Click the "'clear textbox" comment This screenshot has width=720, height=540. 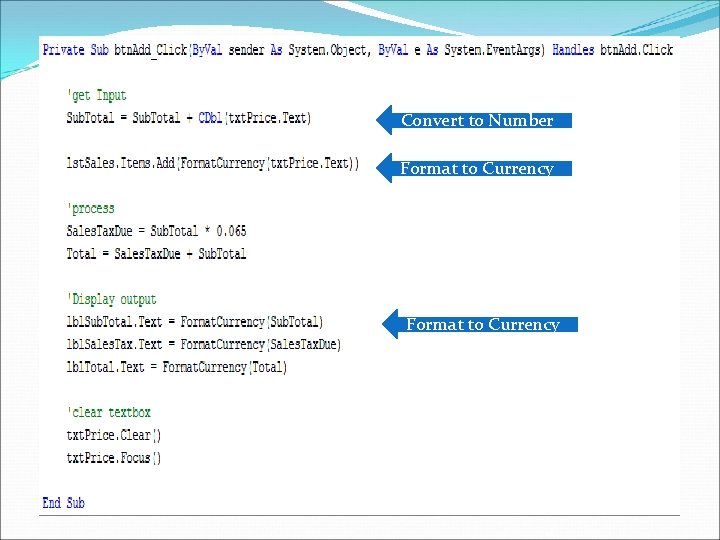tap(109, 412)
